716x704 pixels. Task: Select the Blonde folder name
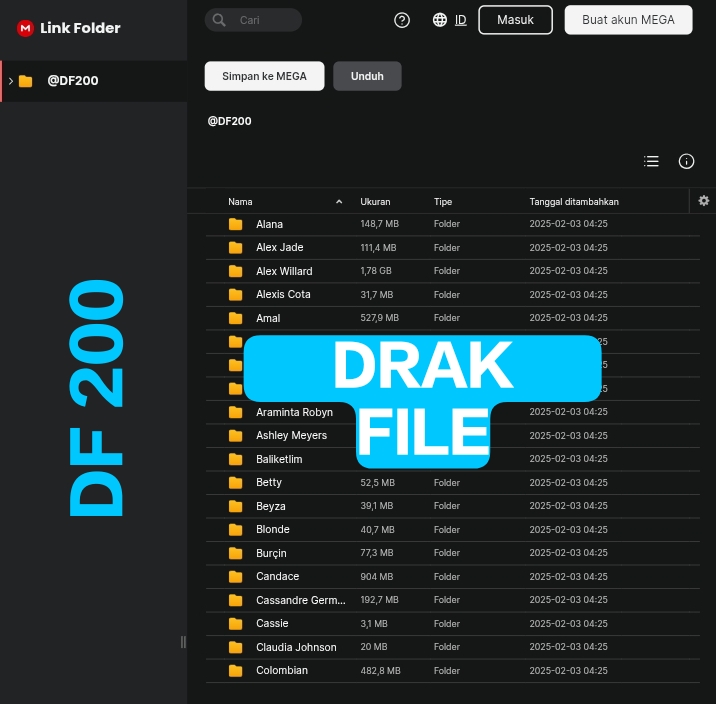(273, 530)
